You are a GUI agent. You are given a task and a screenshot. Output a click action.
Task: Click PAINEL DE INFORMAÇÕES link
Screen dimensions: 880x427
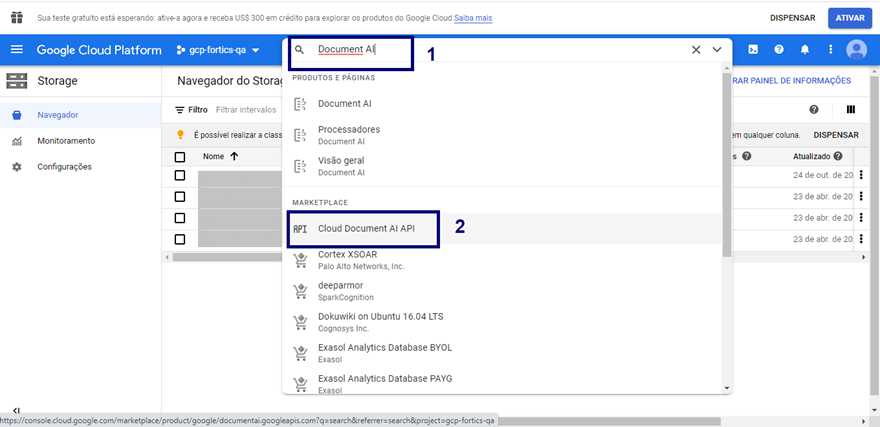point(791,81)
